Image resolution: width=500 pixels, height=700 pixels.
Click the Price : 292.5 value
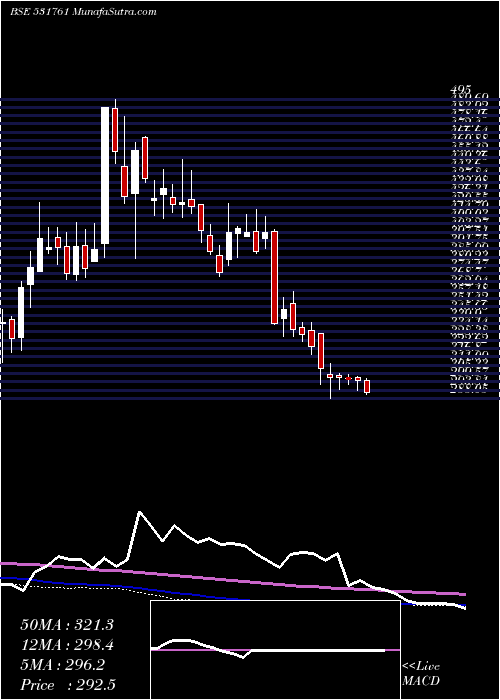pyautogui.click(x=70, y=685)
